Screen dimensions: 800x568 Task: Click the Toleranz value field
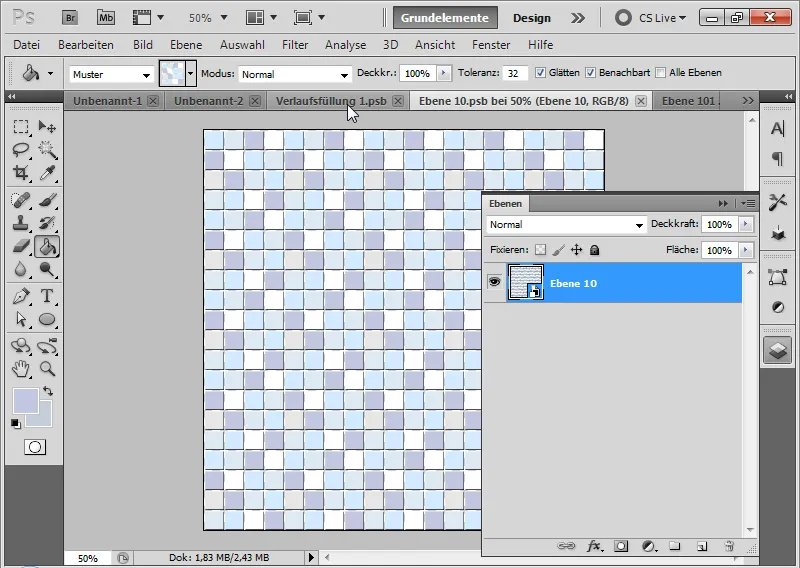tap(516, 73)
